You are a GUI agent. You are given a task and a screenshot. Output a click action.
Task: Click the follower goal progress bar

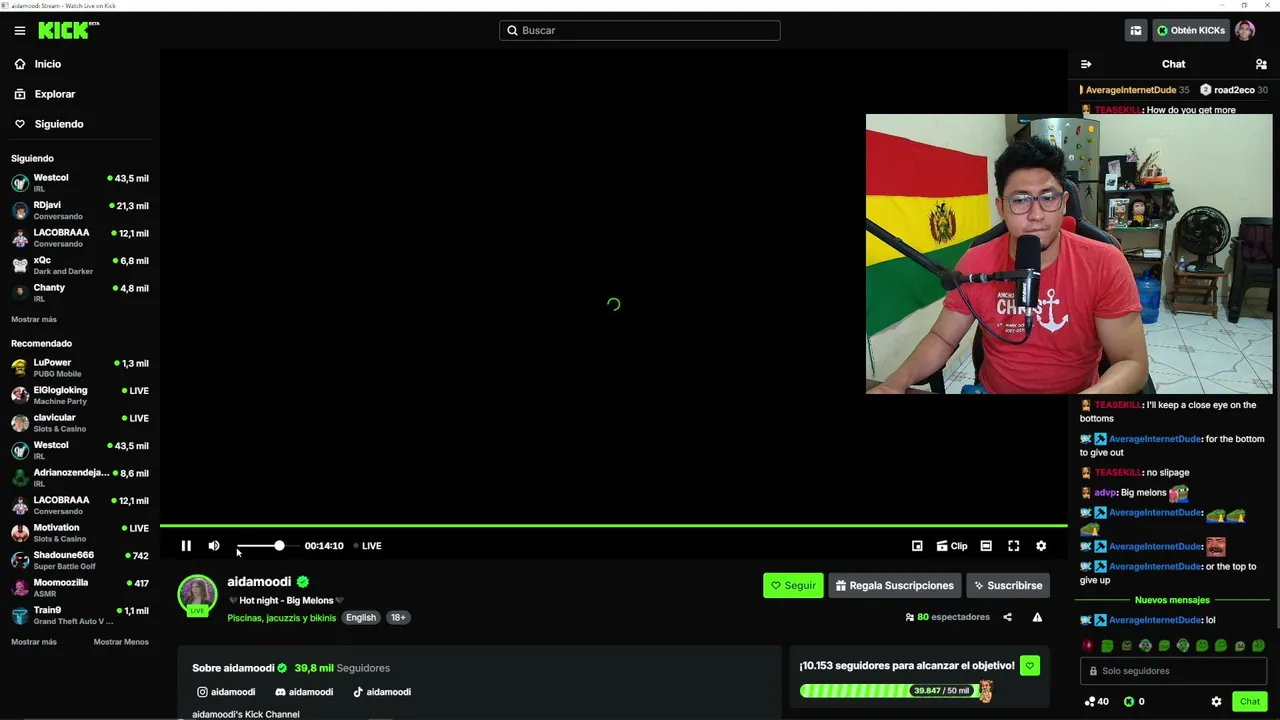point(895,691)
